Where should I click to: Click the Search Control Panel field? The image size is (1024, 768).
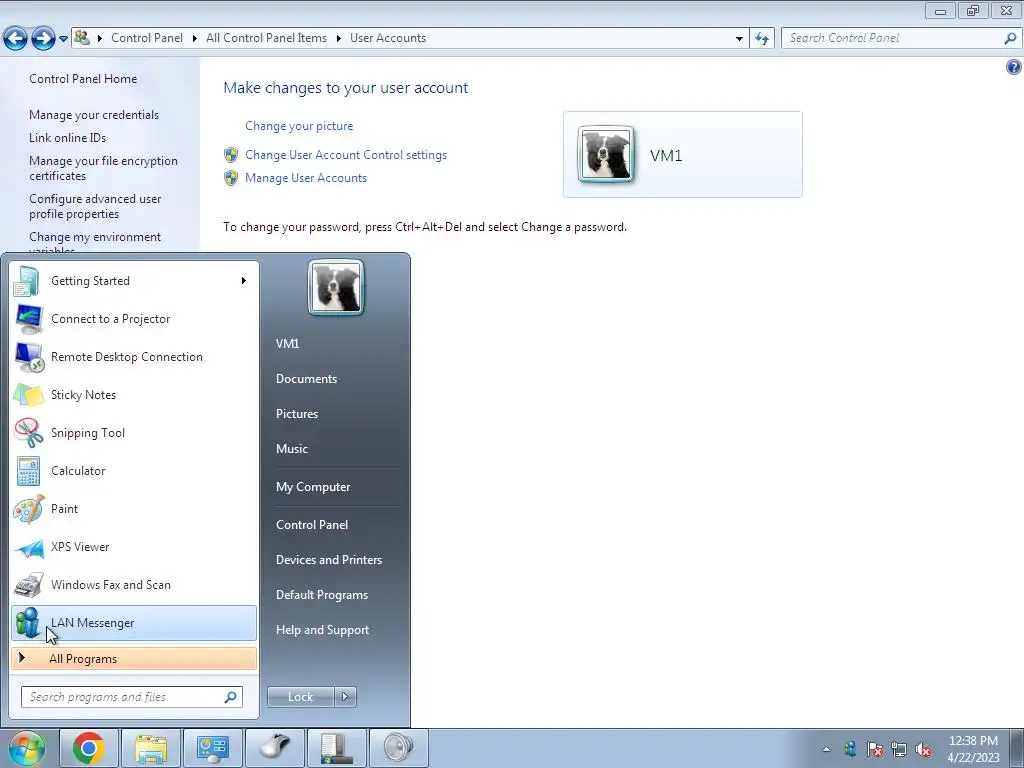point(901,39)
